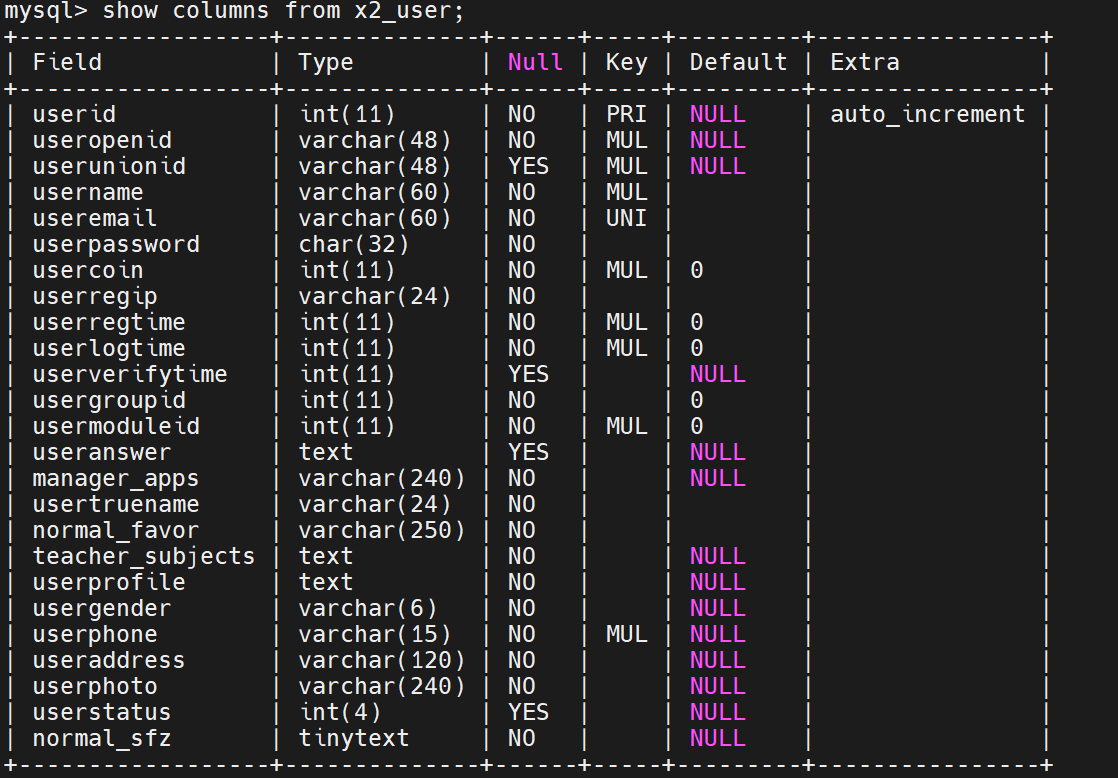Click the manager_apps field name

click(x=116, y=478)
